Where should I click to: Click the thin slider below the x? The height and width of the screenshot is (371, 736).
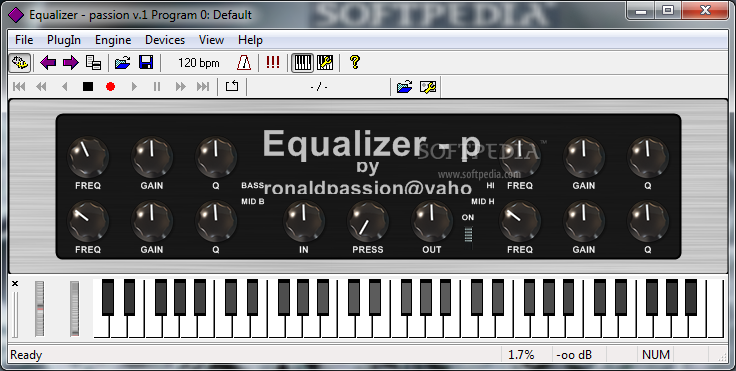[15, 314]
